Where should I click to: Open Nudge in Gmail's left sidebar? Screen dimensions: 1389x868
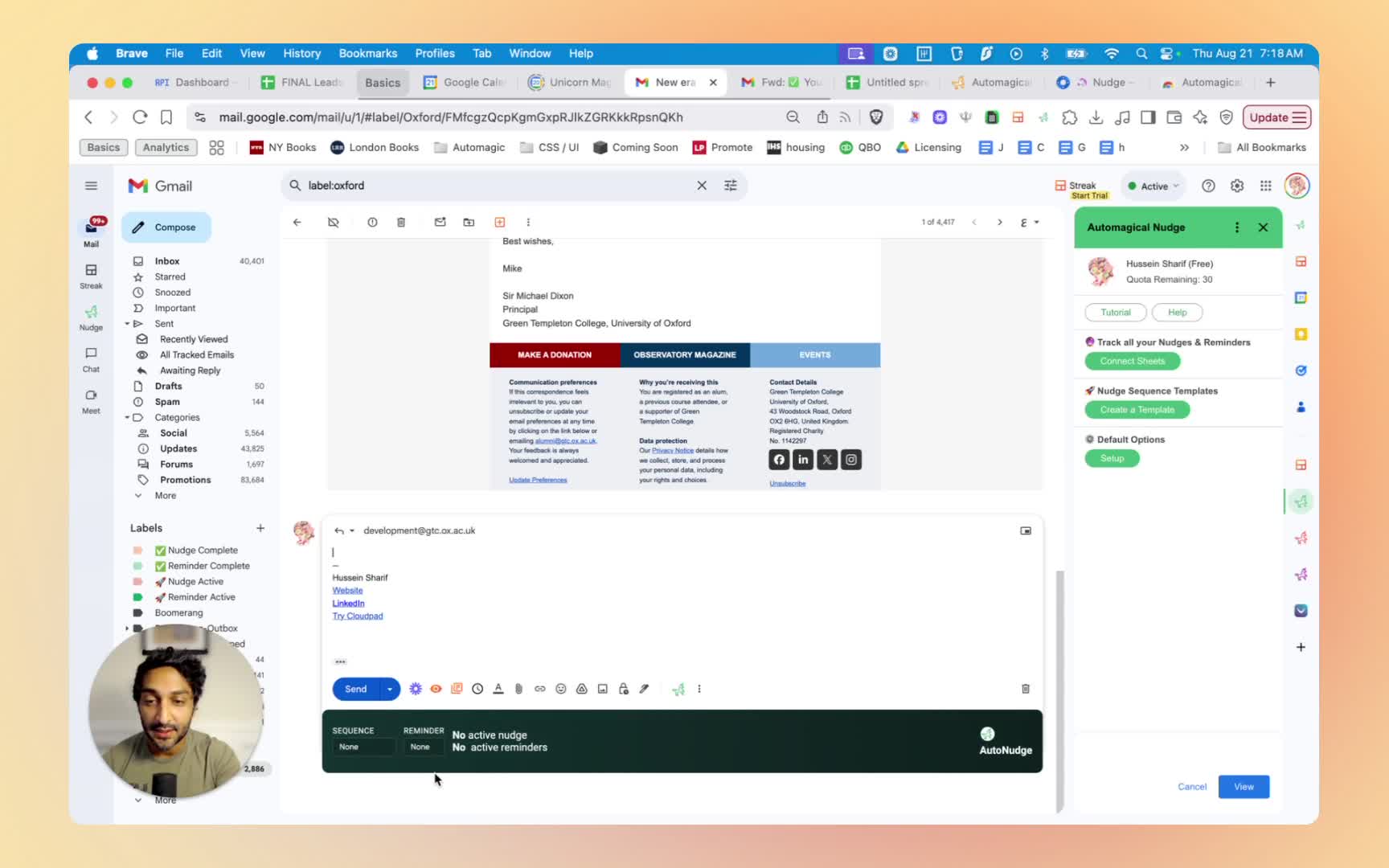(91, 317)
